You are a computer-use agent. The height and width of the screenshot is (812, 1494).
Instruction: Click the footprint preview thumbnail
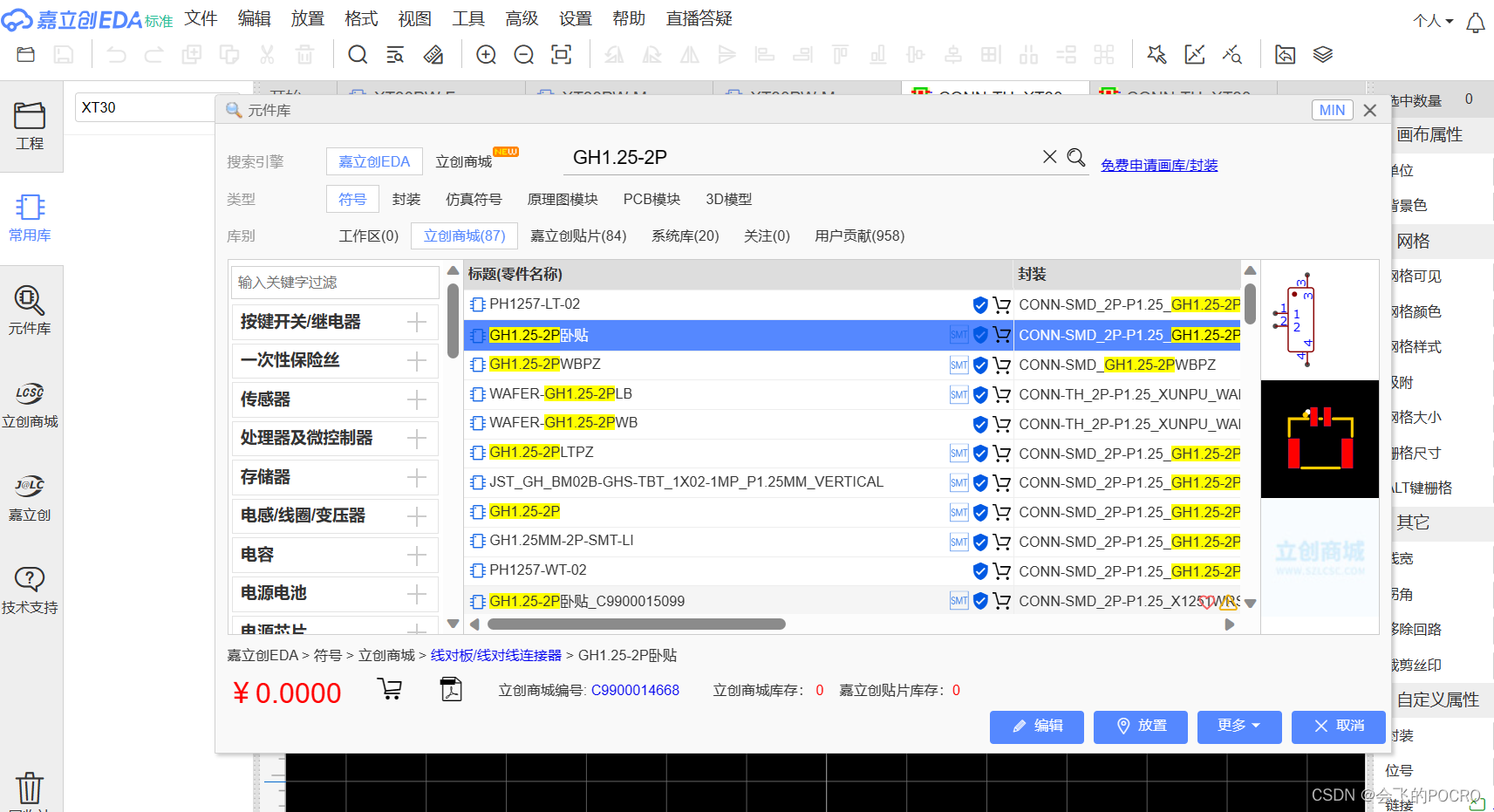1320,440
